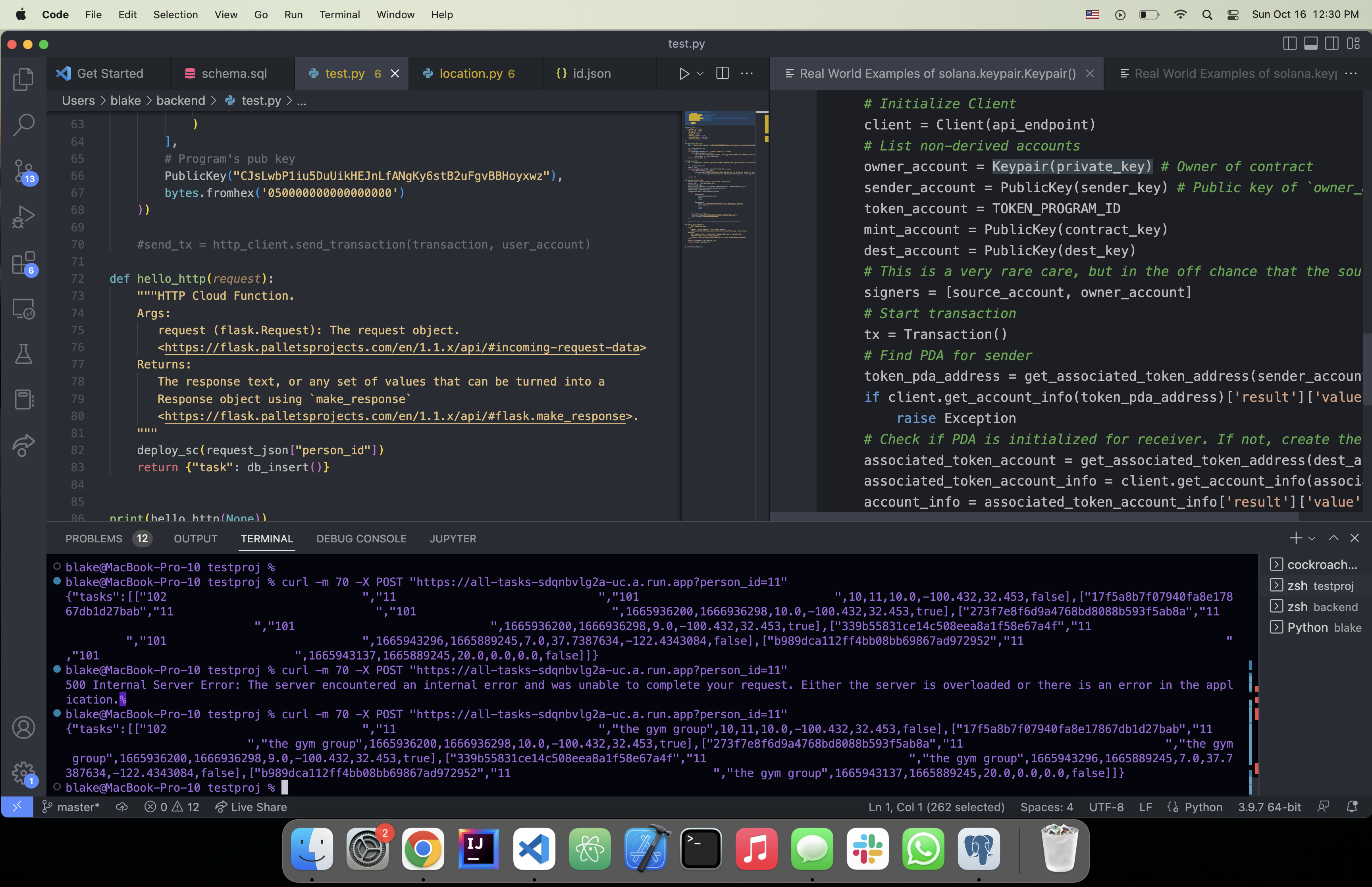Click the code minimap overview
The width and height of the screenshot is (1372, 887).
coord(719,184)
